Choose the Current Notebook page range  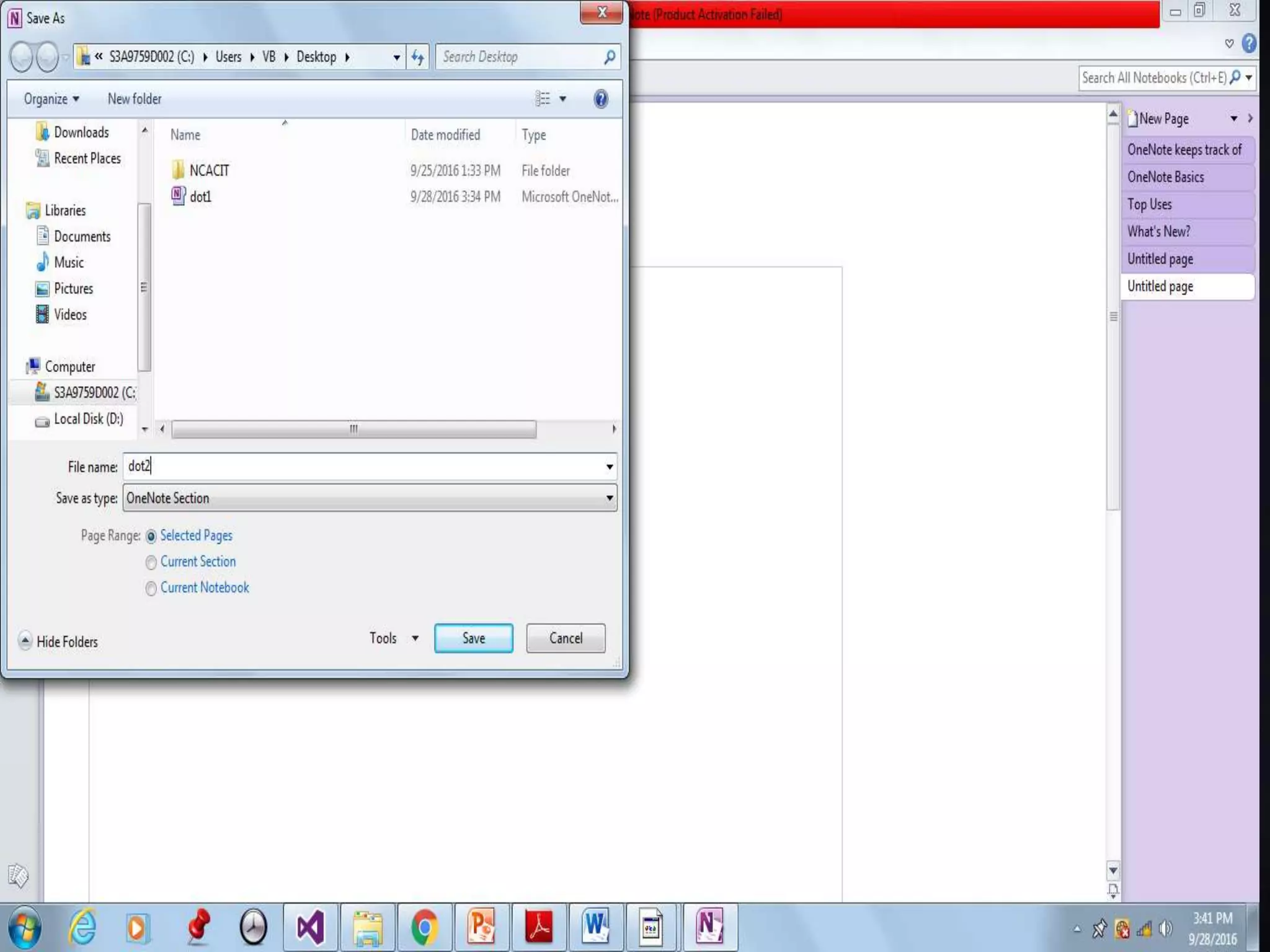click(x=151, y=588)
